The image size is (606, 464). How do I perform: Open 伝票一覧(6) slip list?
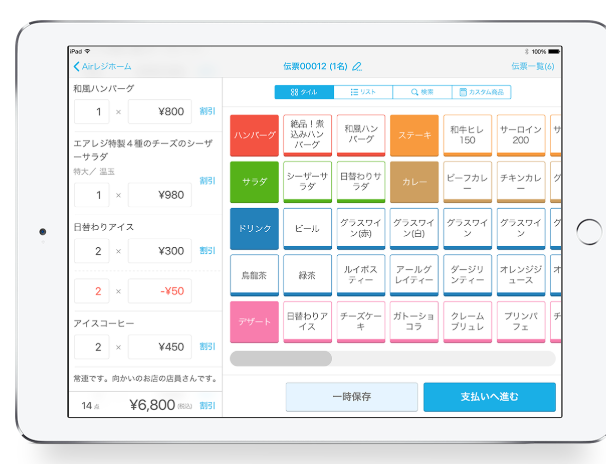pos(532,66)
